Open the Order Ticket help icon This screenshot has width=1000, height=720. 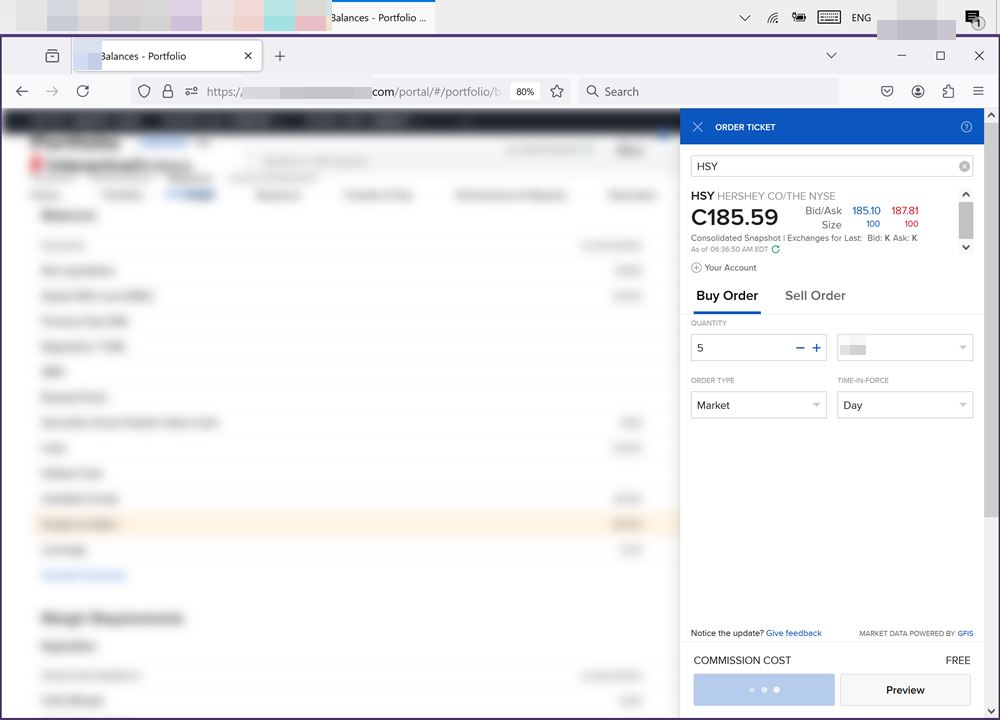pyautogui.click(x=966, y=127)
